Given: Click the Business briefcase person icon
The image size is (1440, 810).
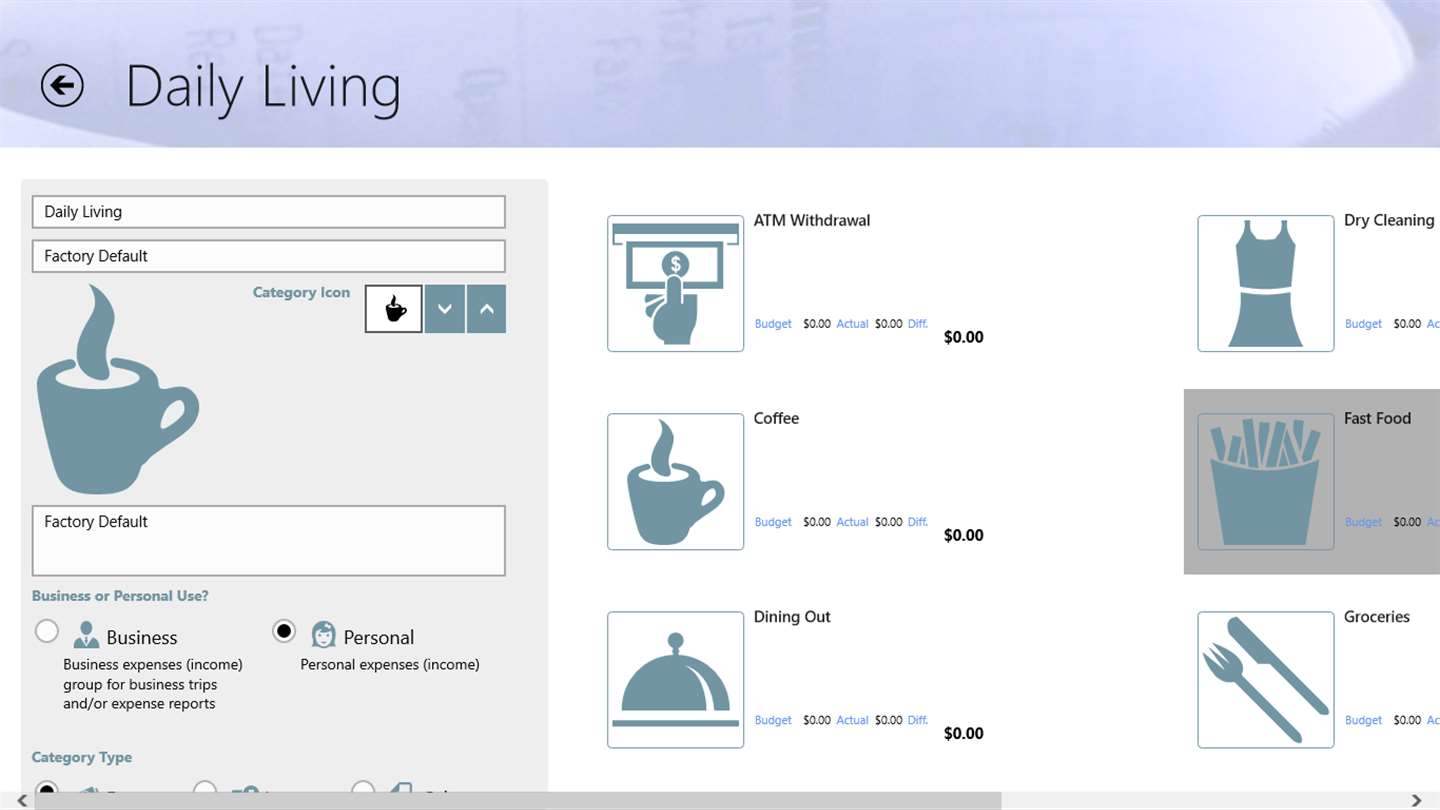Looking at the screenshot, I should pos(86,636).
